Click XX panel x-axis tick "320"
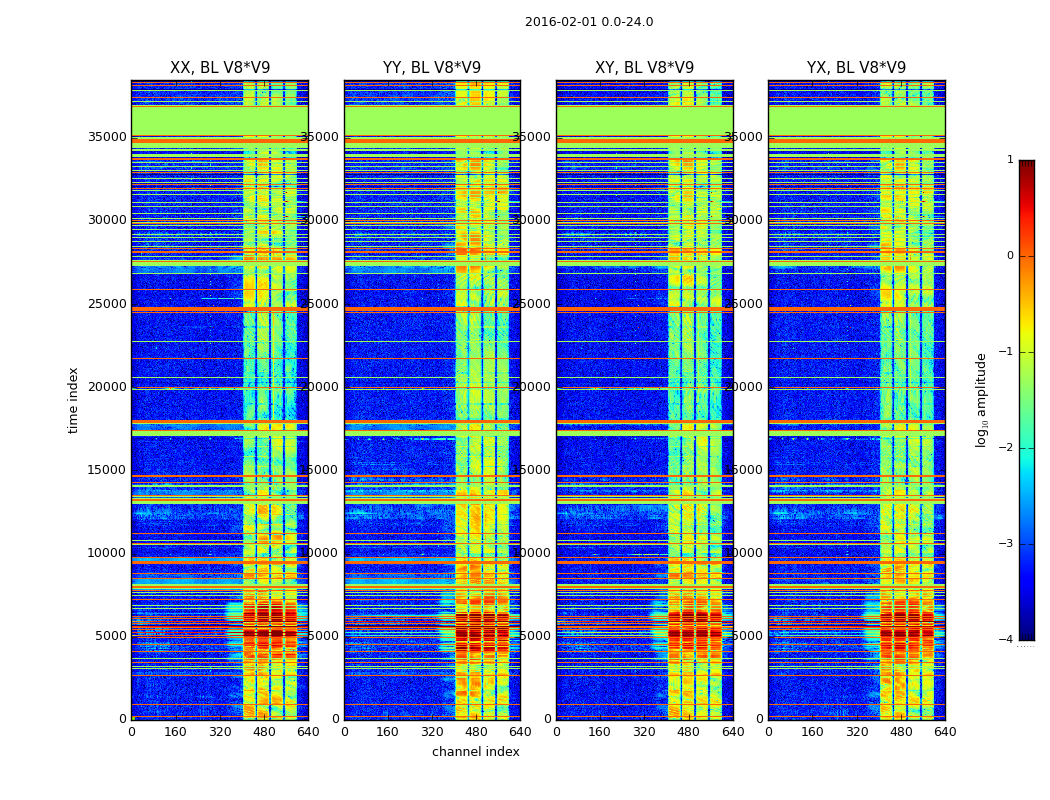The width and height of the screenshot is (1050, 800). coord(220,732)
